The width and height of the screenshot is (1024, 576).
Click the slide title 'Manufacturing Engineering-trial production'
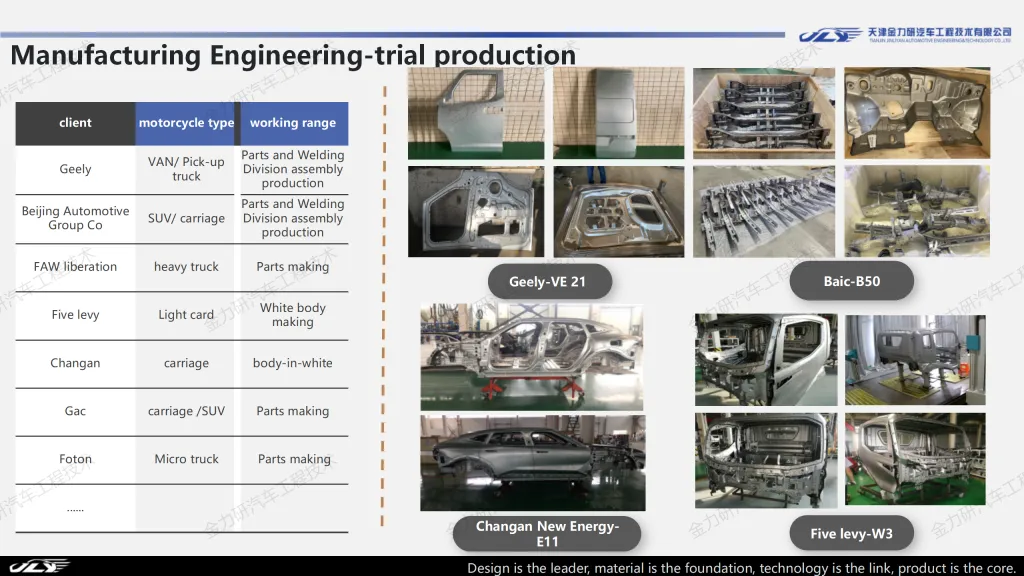click(x=293, y=55)
